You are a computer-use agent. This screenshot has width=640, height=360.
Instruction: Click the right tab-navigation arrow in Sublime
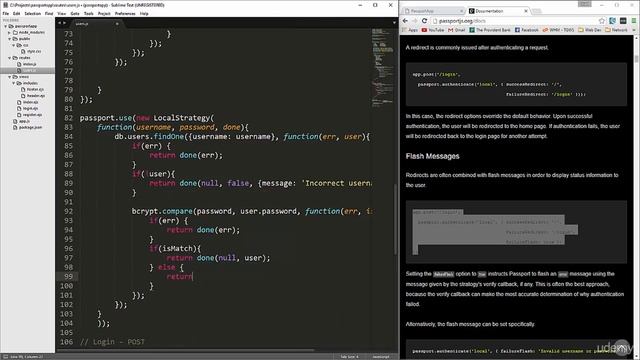pyautogui.click(x=64, y=23)
